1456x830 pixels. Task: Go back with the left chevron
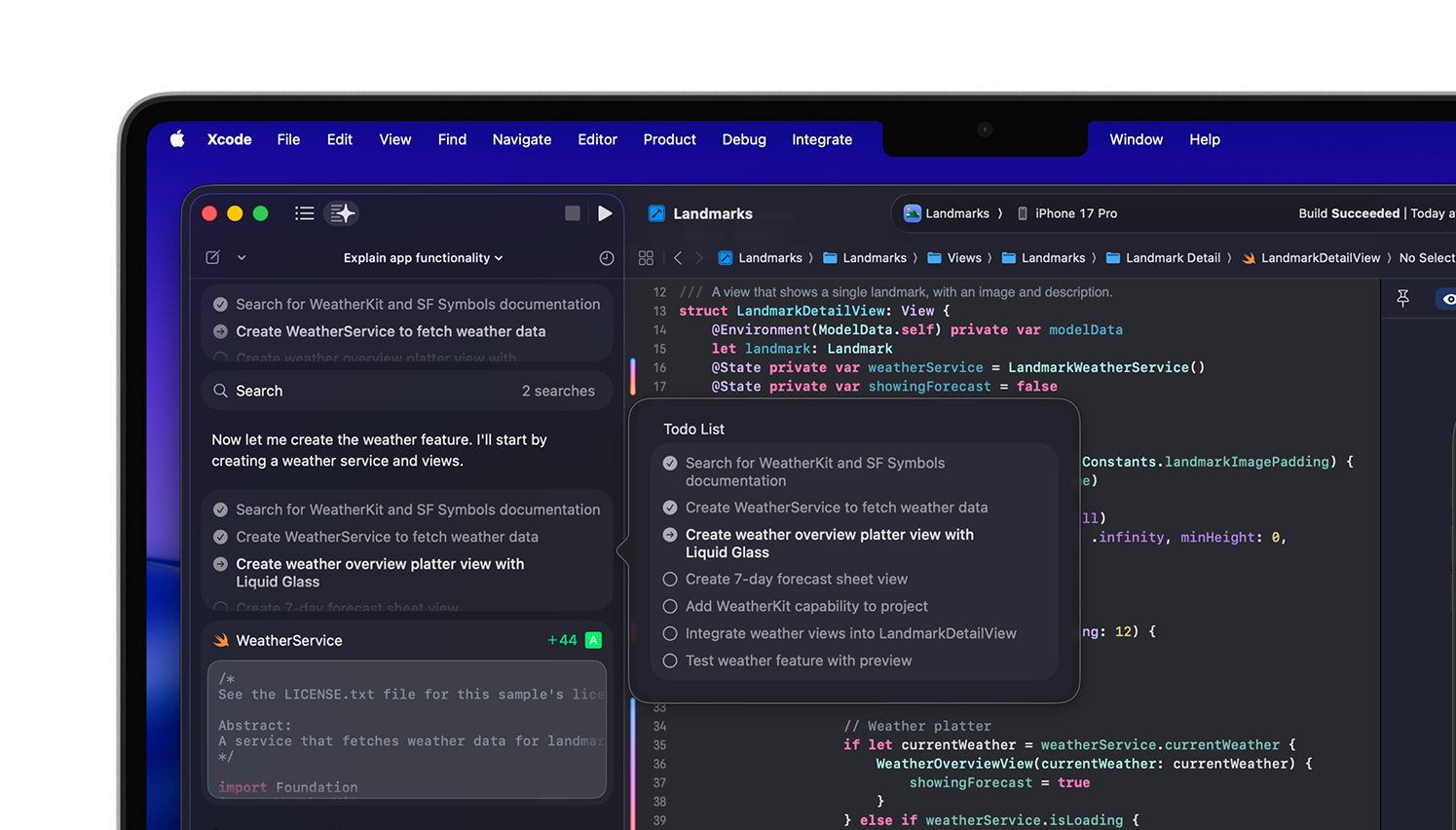coord(678,258)
